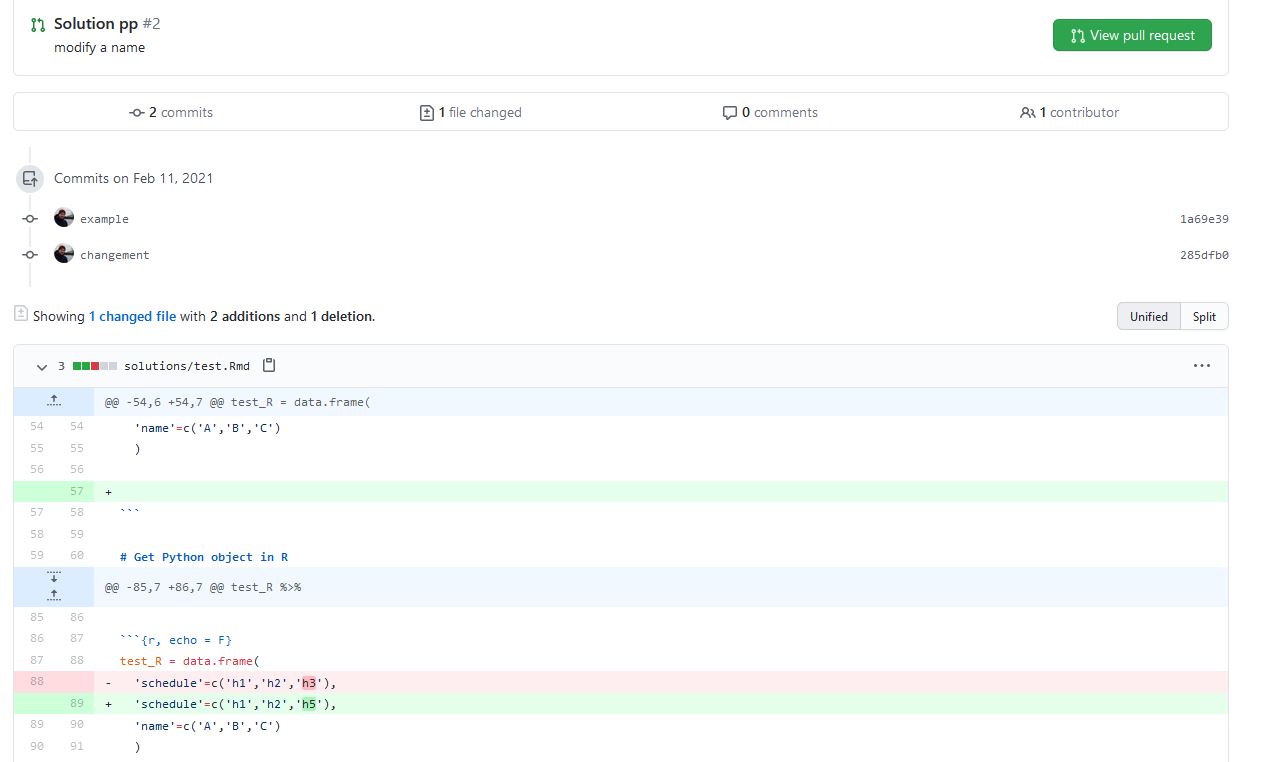Click the 1 changed file link
1263x762 pixels.
coord(132,316)
